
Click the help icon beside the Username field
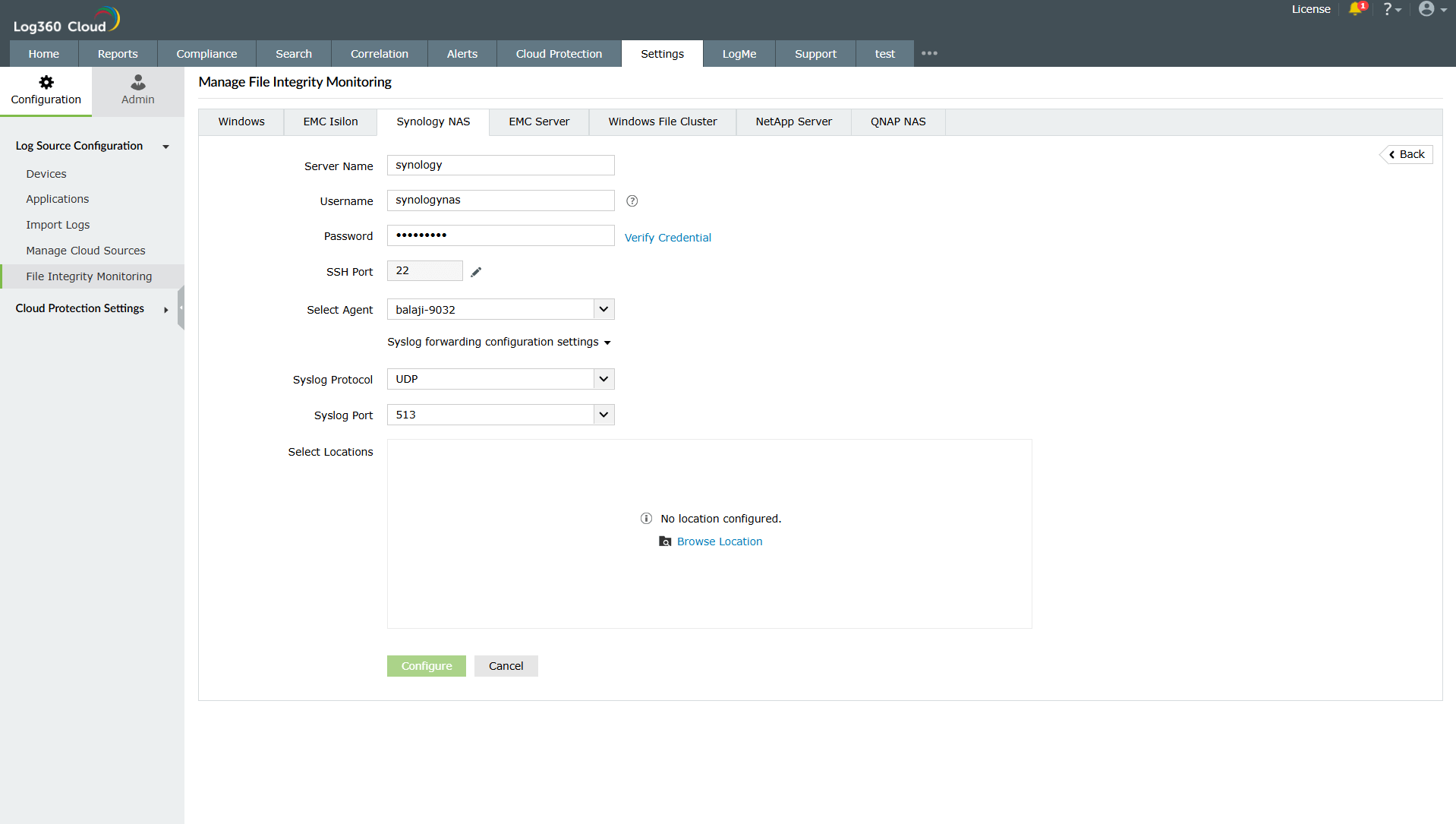click(x=632, y=200)
